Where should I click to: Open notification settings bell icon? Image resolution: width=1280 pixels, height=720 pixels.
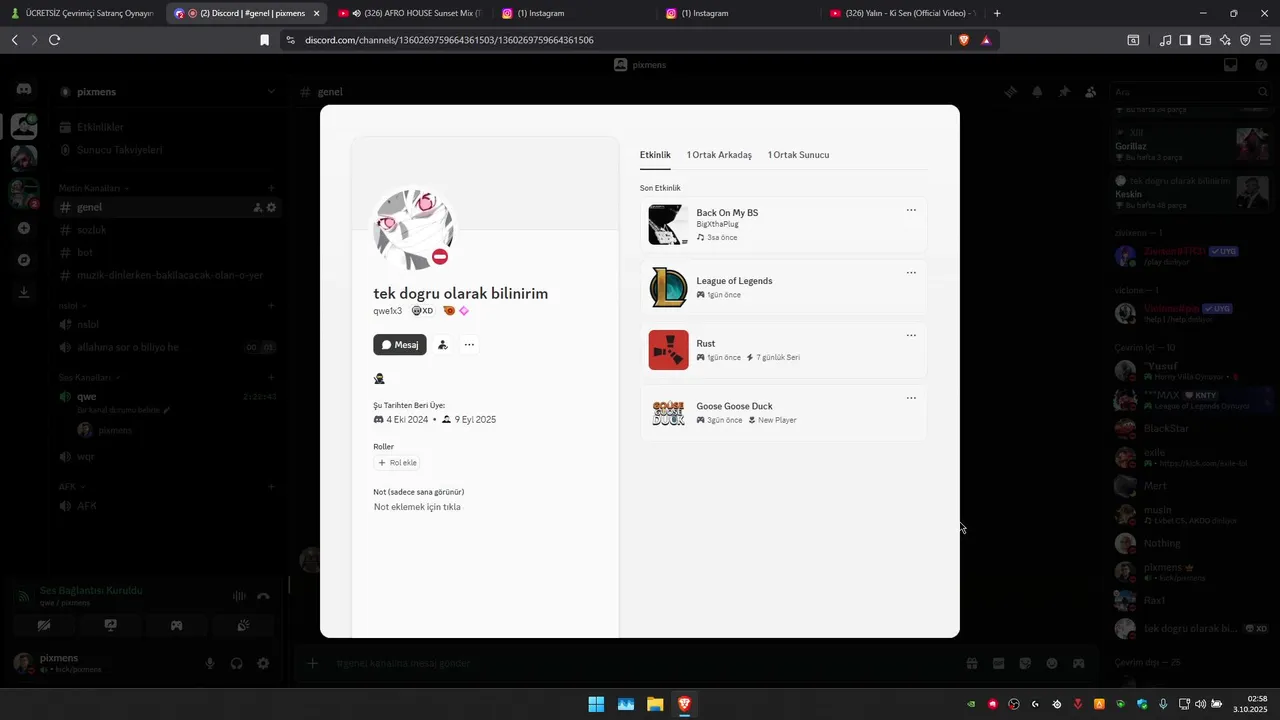coord(1037,91)
